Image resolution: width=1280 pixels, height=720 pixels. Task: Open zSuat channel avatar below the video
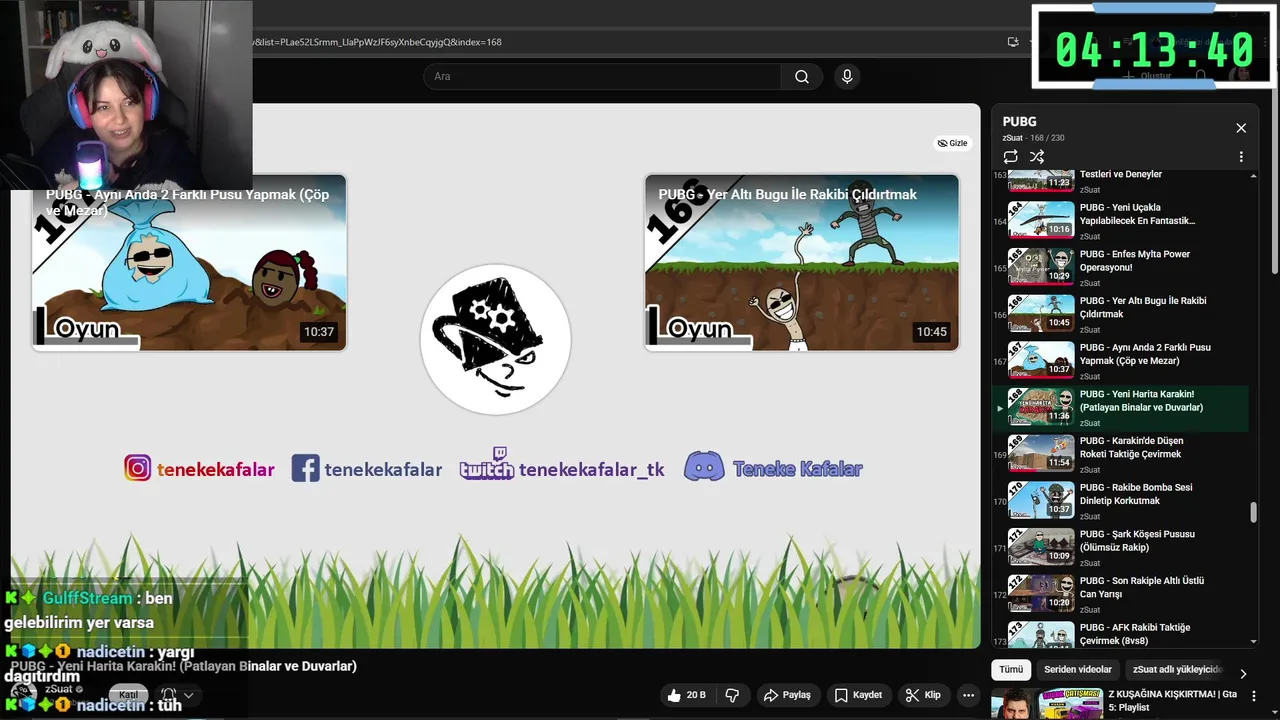(22, 695)
